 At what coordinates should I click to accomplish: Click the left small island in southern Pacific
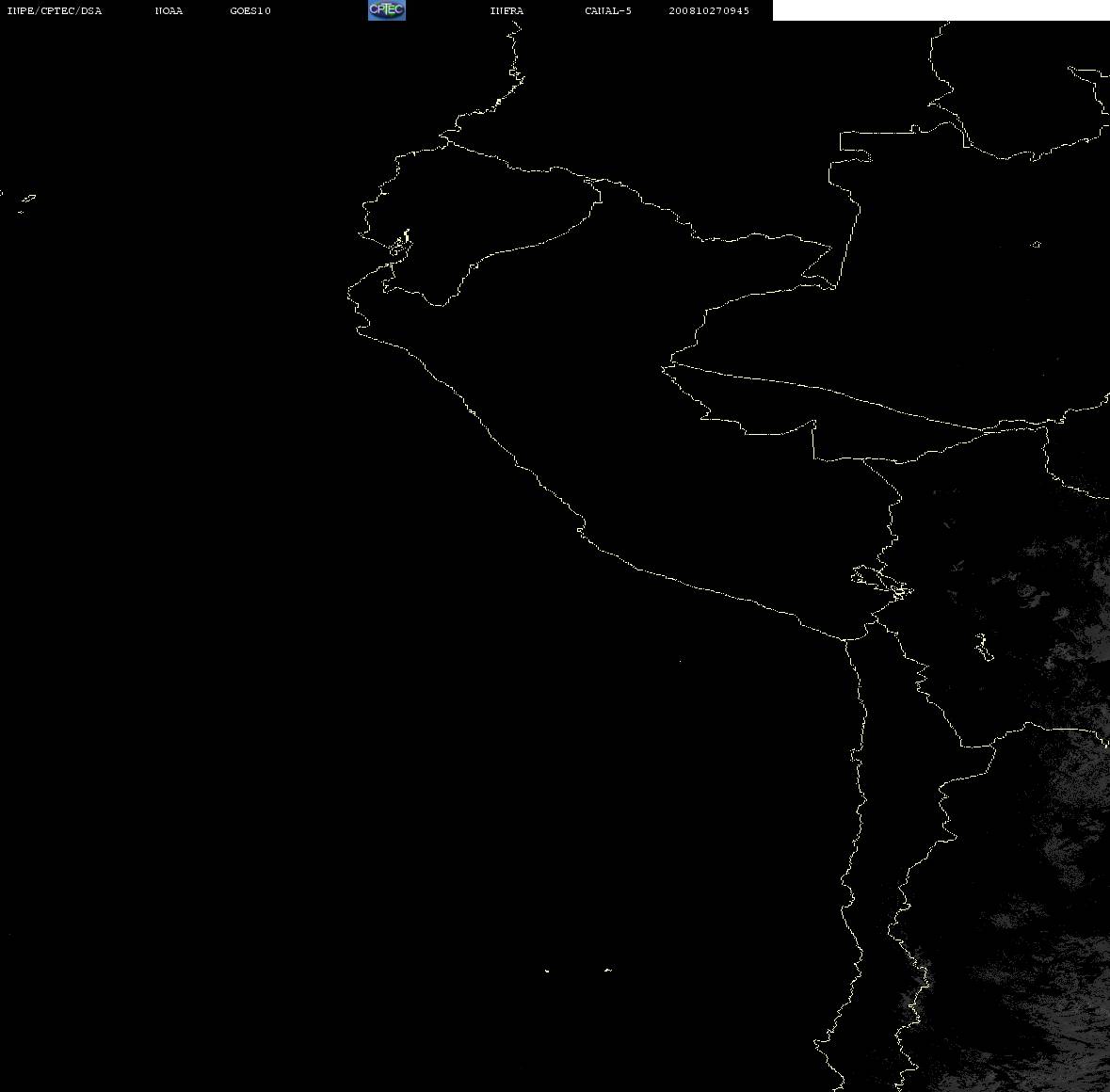click(547, 971)
